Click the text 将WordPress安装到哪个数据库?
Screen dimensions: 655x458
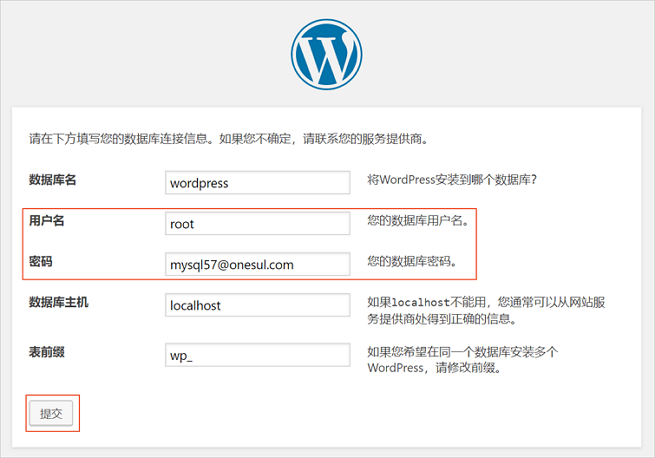coord(452,180)
